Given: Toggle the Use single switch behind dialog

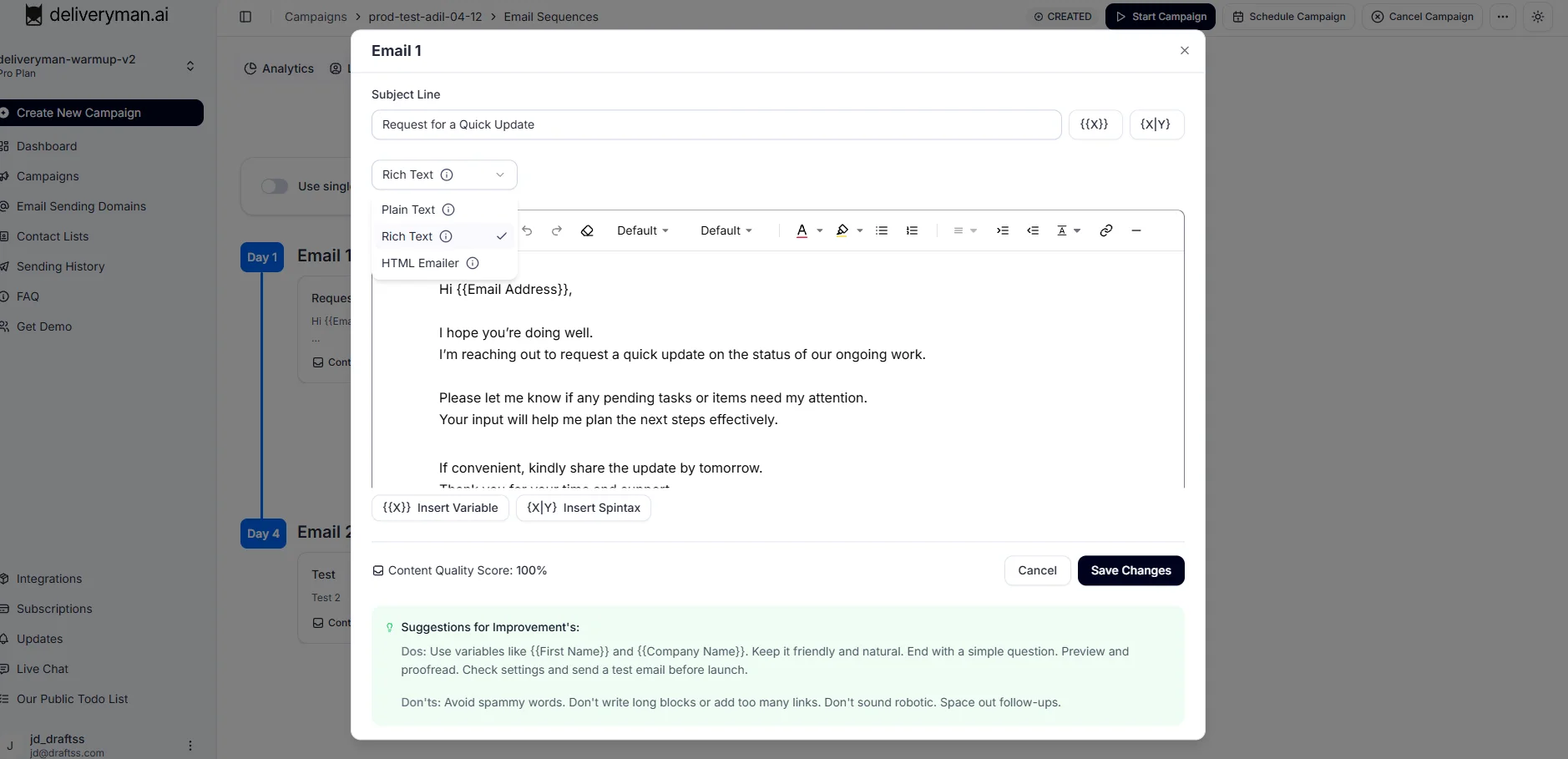Looking at the screenshot, I should point(275,186).
